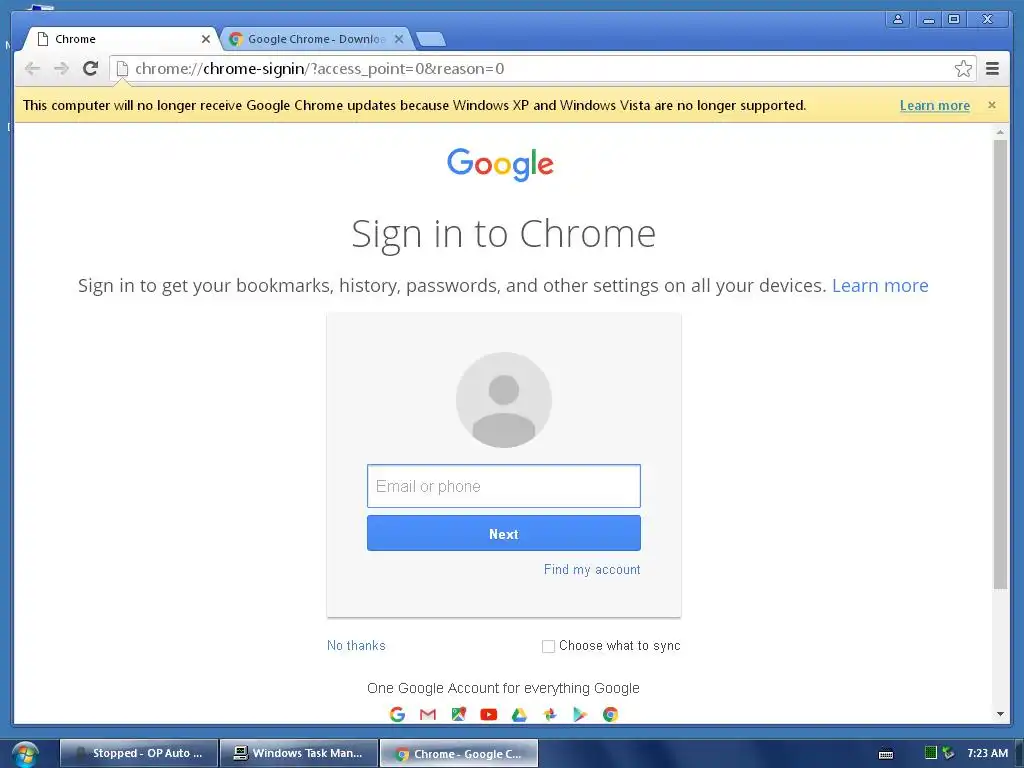Bookmark this page with the star icon
This screenshot has height=768, width=1024.
point(963,69)
